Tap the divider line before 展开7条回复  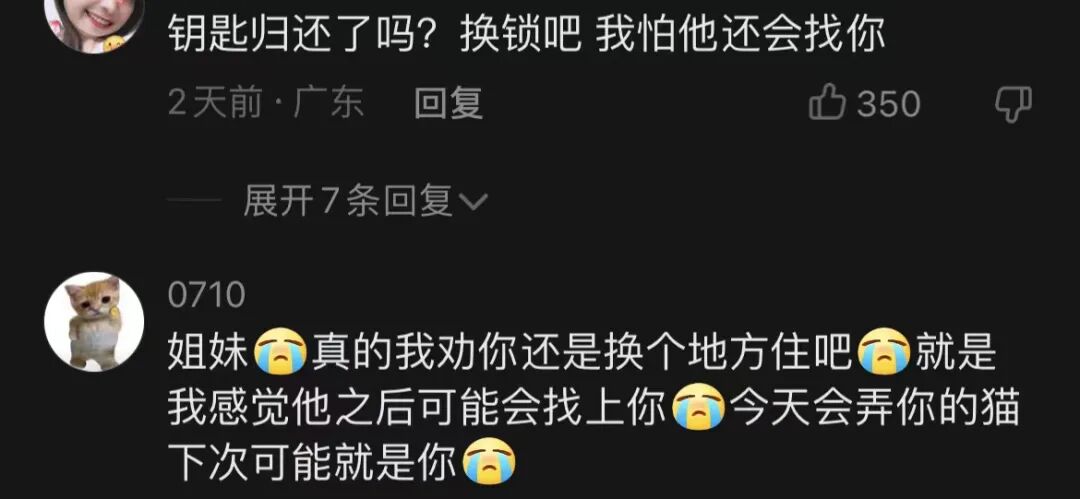tap(194, 202)
